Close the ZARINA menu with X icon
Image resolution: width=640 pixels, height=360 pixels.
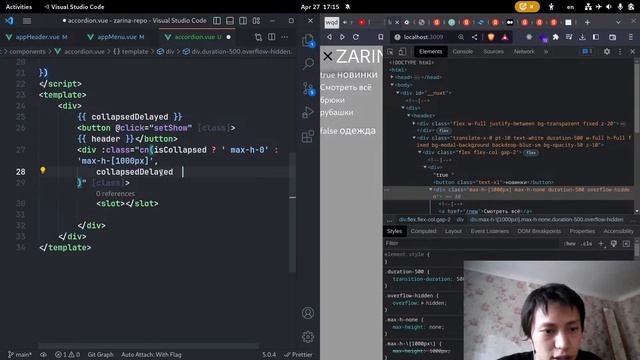327,56
